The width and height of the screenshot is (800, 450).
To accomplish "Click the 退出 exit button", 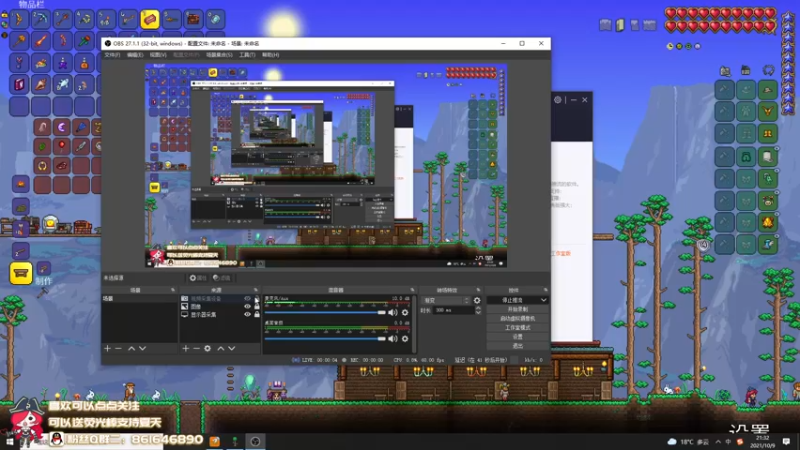I will (518, 346).
